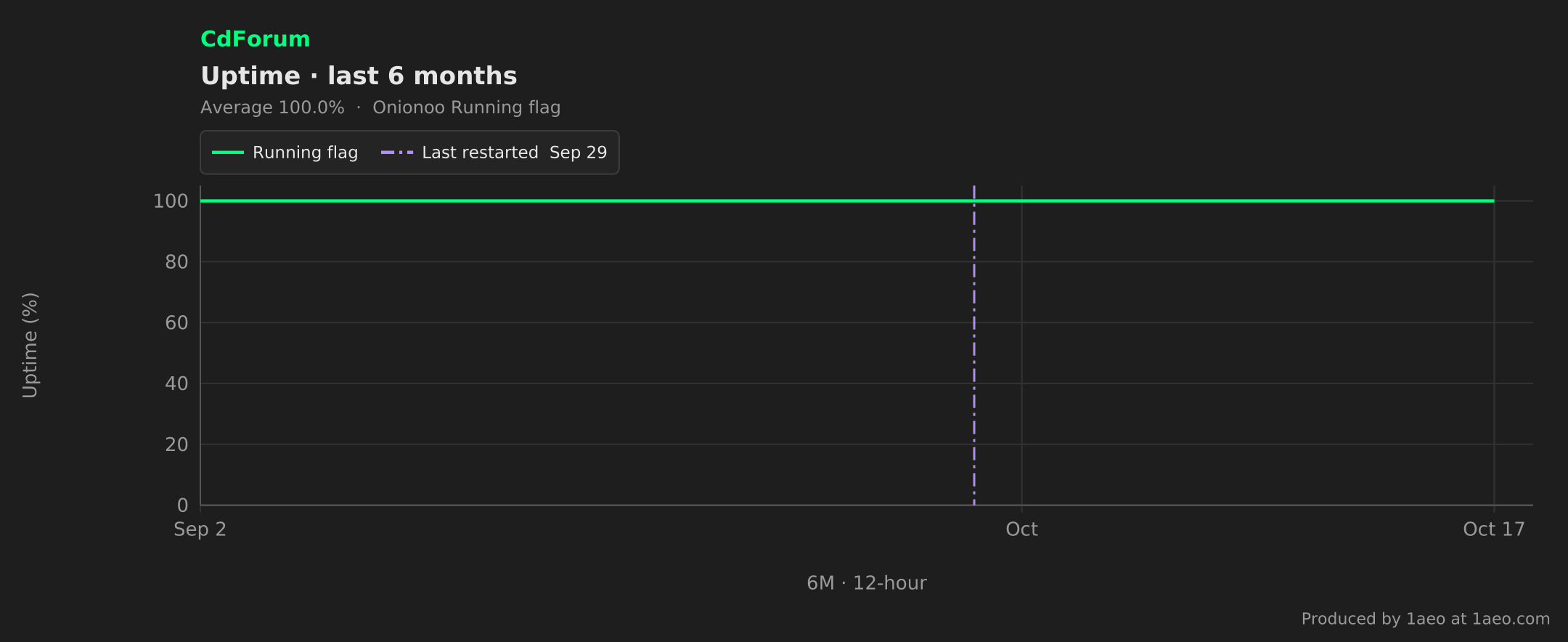1568x642 pixels.
Task: Click the CdForum relay name
Action: (255, 39)
